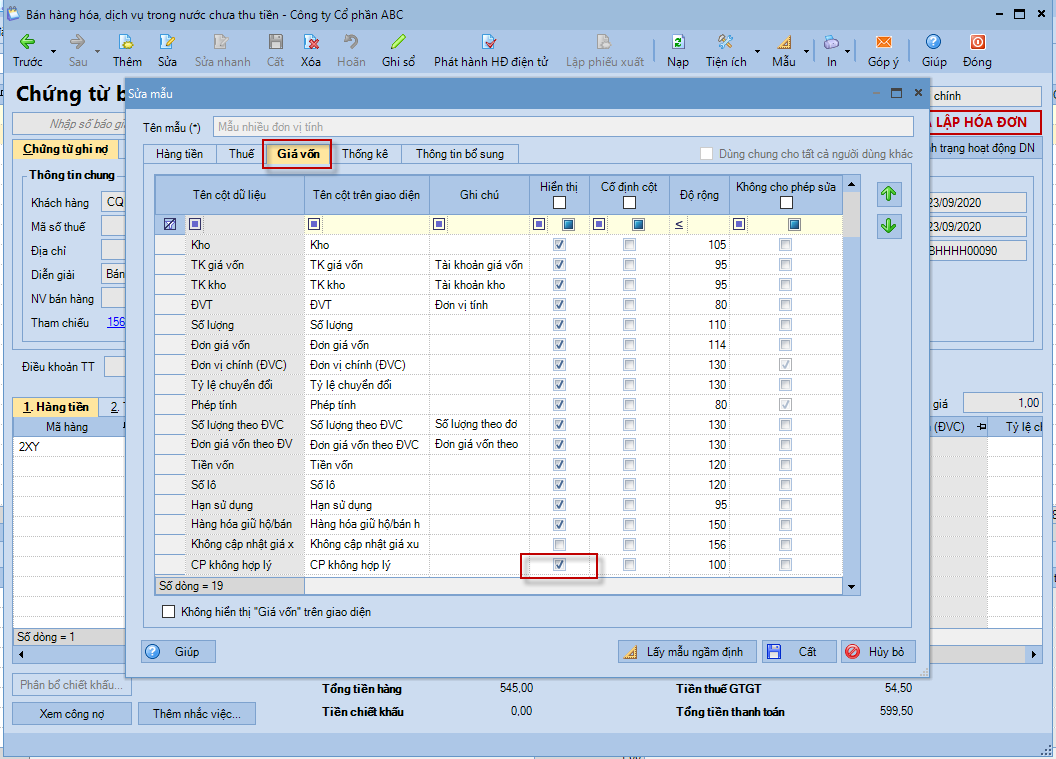Select Chứng từ ghi nợ tab in main window
Image resolution: width=1056 pixels, height=759 pixels.
click(65, 149)
